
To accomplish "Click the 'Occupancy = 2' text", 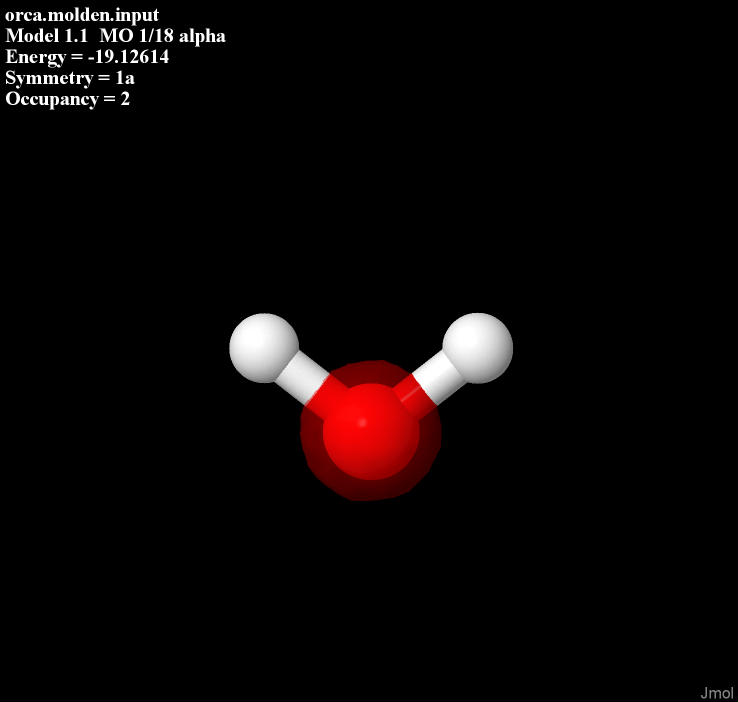I will (67, 99).
